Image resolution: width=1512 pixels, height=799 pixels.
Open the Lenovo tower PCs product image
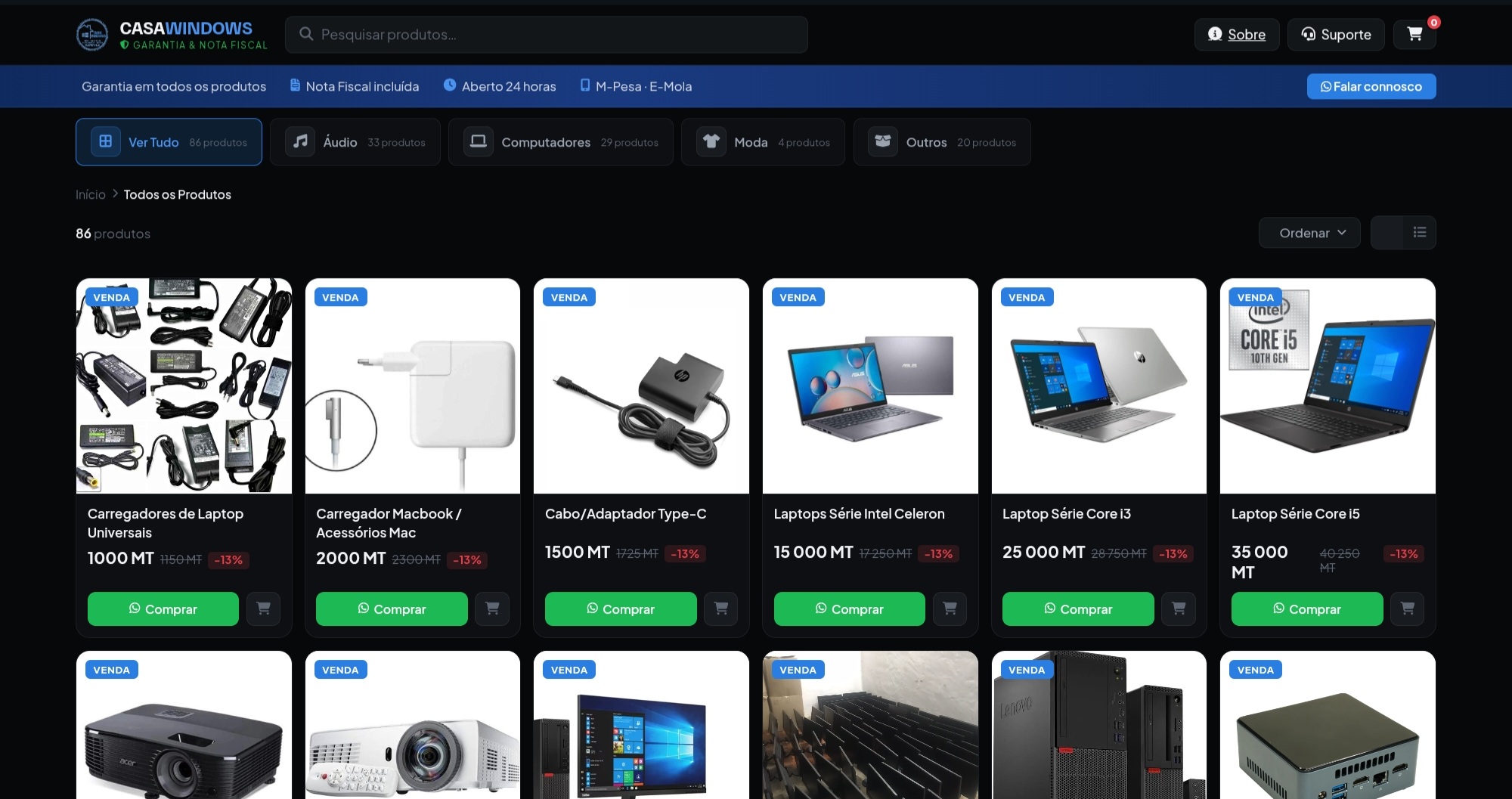[1099, 725]
